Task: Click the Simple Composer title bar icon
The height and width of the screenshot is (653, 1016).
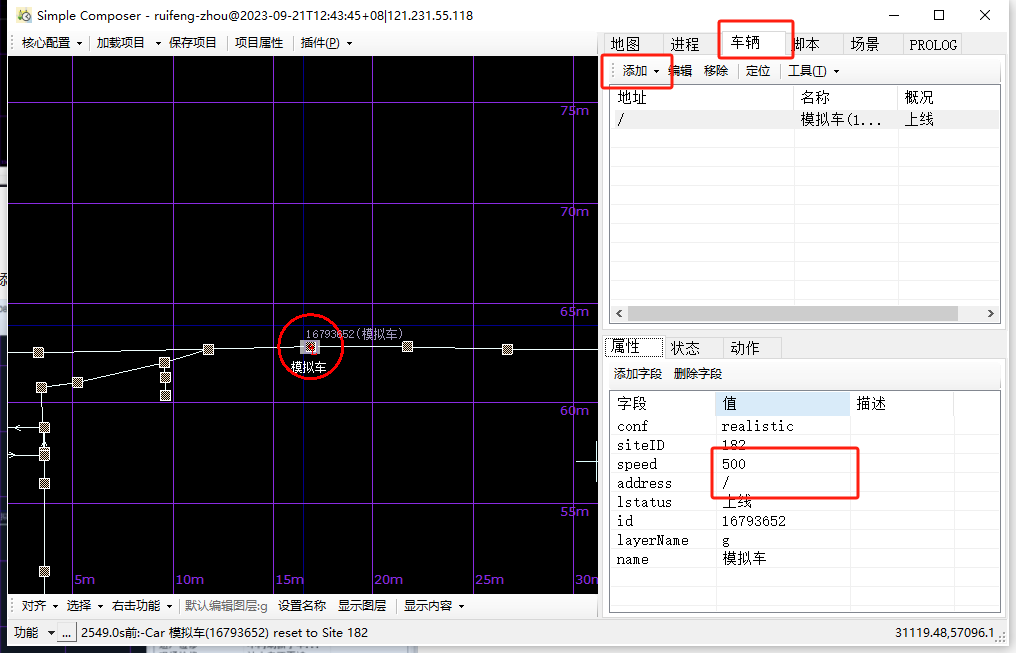Action: click(x=24, y=15)
